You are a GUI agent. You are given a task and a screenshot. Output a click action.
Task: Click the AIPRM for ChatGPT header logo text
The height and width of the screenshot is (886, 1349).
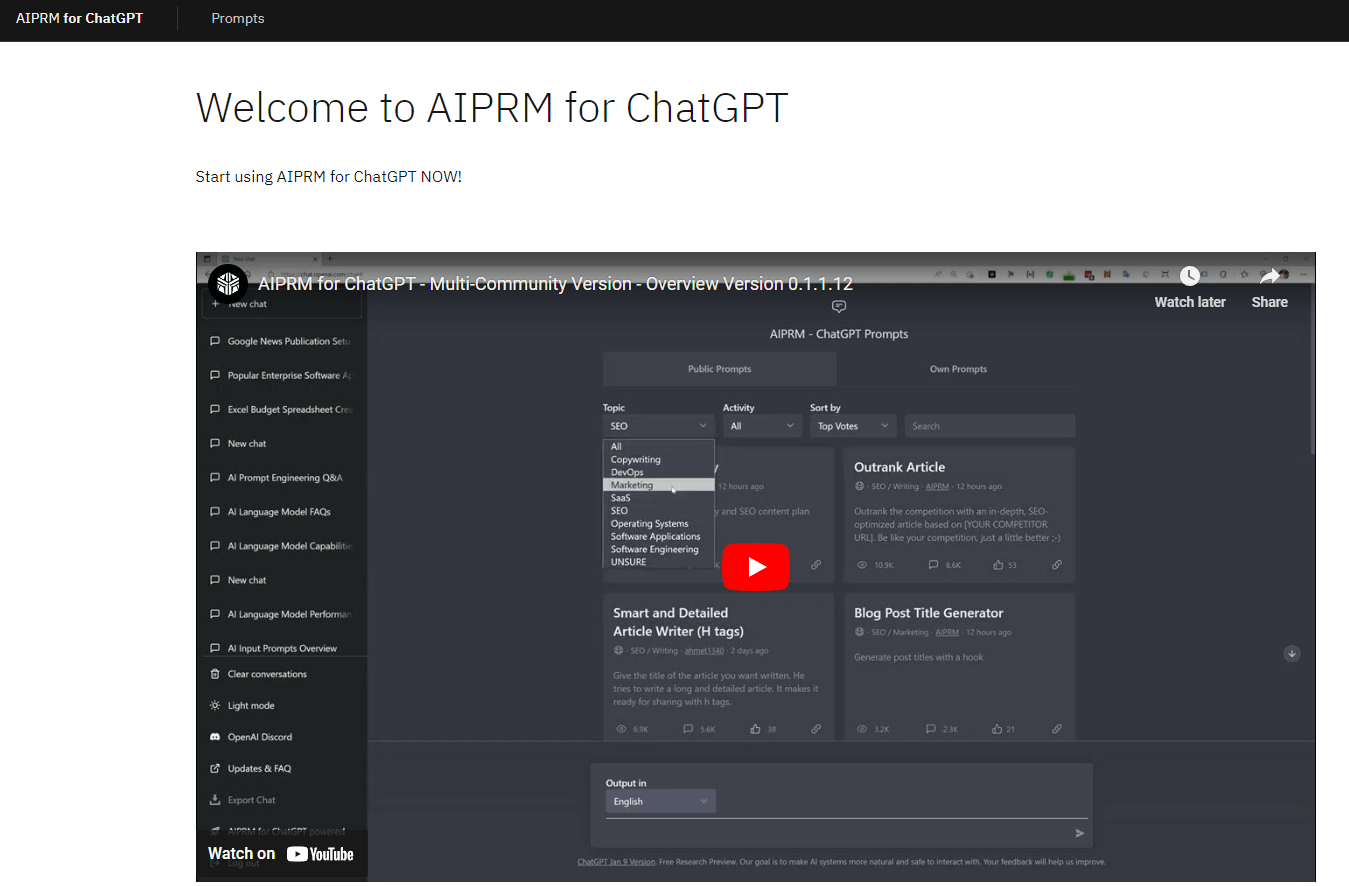coord(79,18)
